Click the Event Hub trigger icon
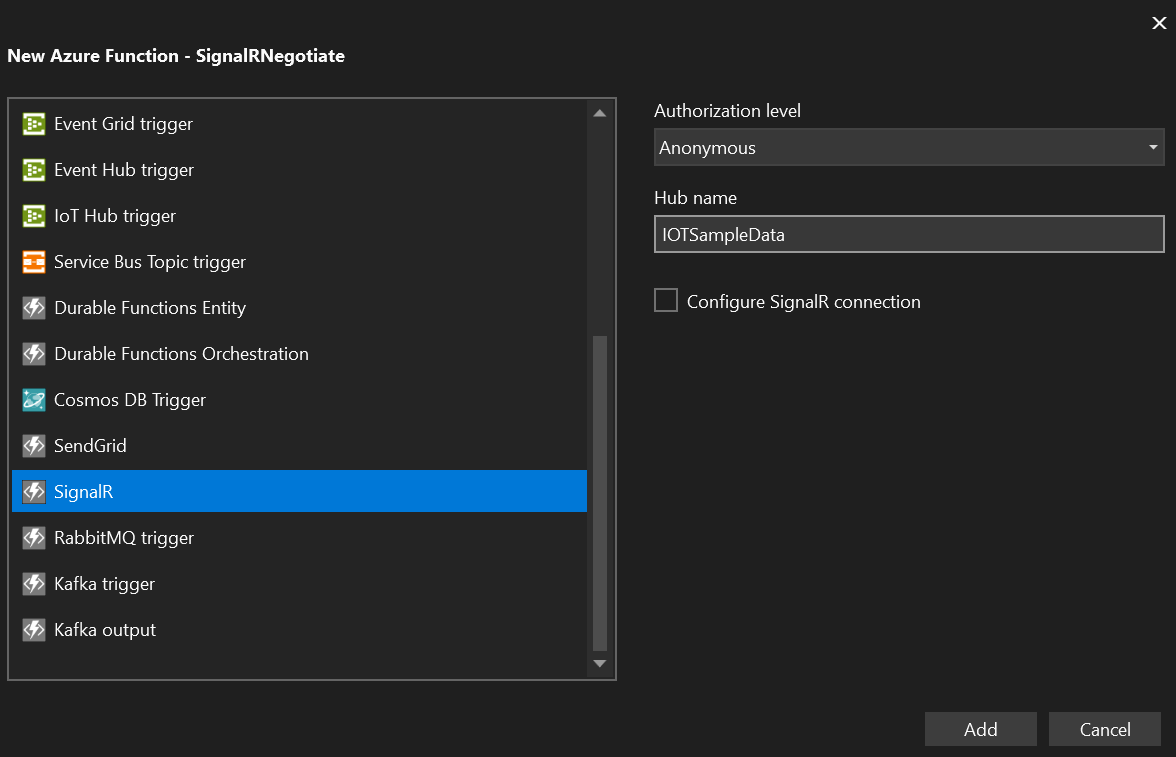This screenshot has width=1176, height=757. [34, 170]
